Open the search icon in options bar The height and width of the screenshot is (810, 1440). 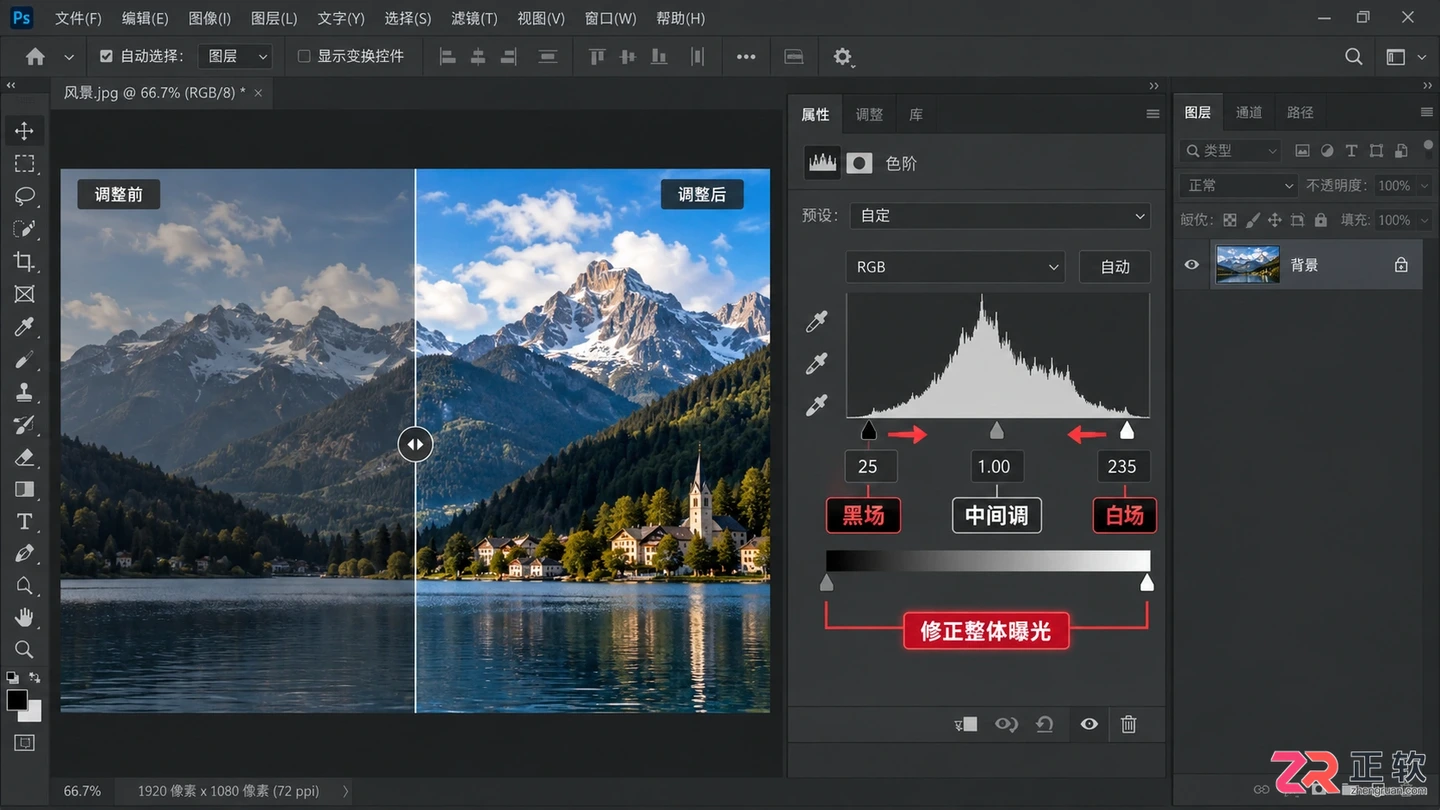point(1353,57)
